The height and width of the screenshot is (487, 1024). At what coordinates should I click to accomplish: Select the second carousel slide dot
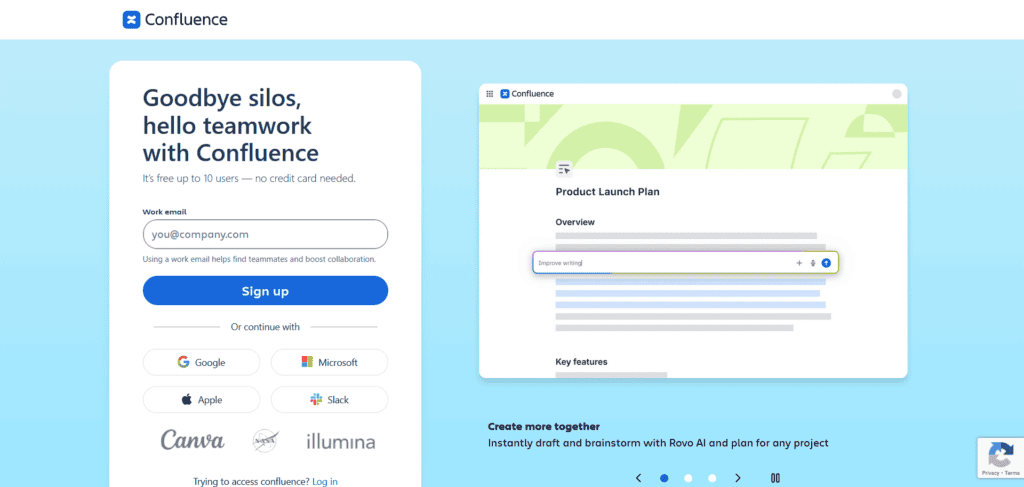coord(688,478)
